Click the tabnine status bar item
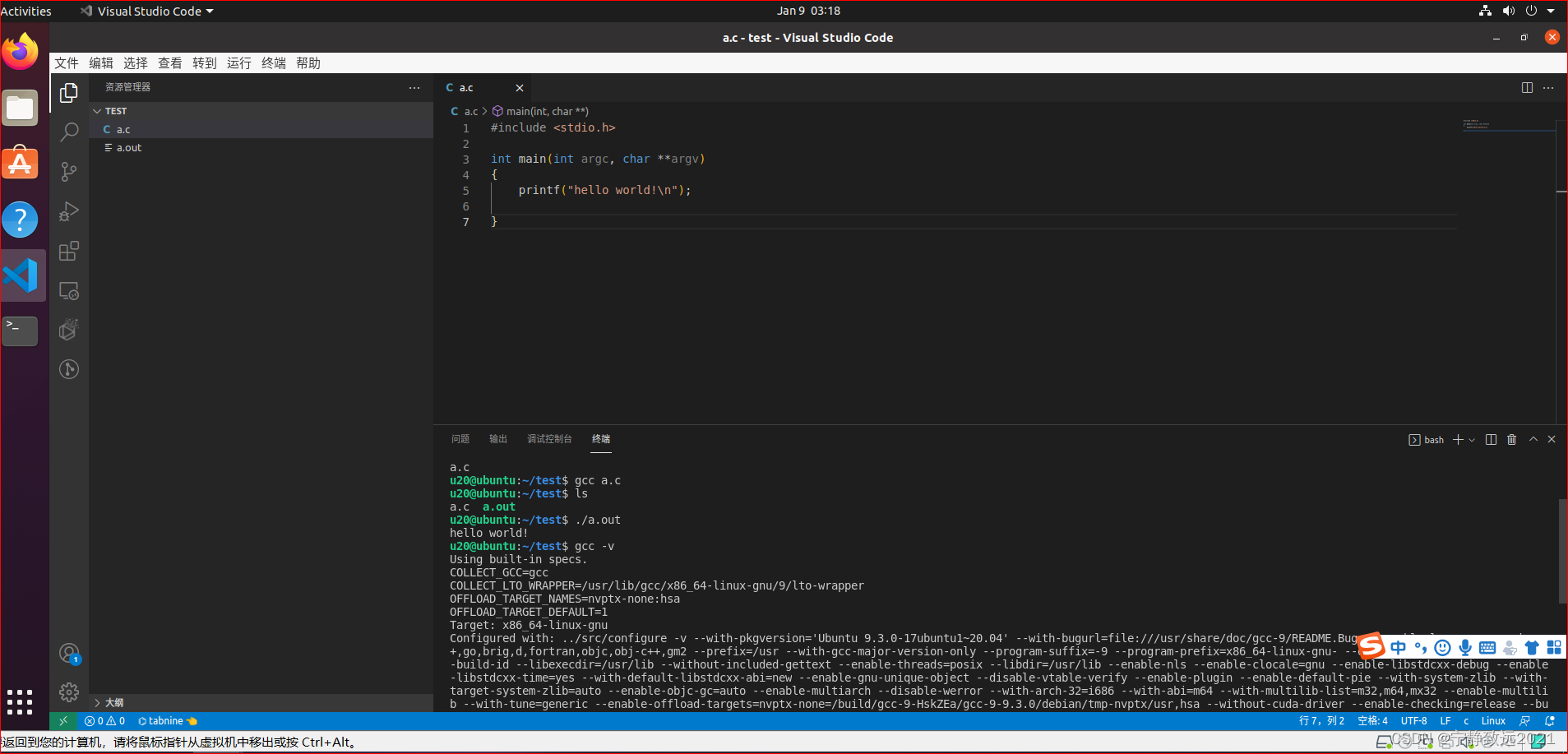Image resolution: width=1568 pixels, height=754 pixels. 166,720
